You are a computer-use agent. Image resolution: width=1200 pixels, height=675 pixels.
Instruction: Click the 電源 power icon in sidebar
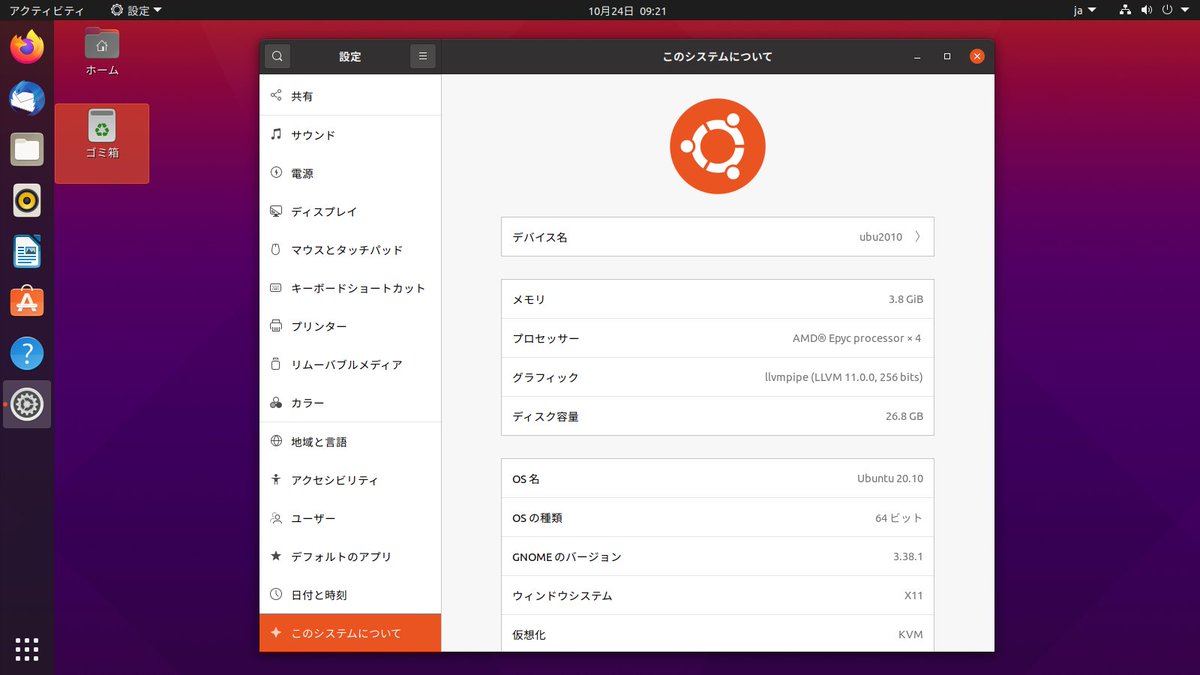click(276, 173)
